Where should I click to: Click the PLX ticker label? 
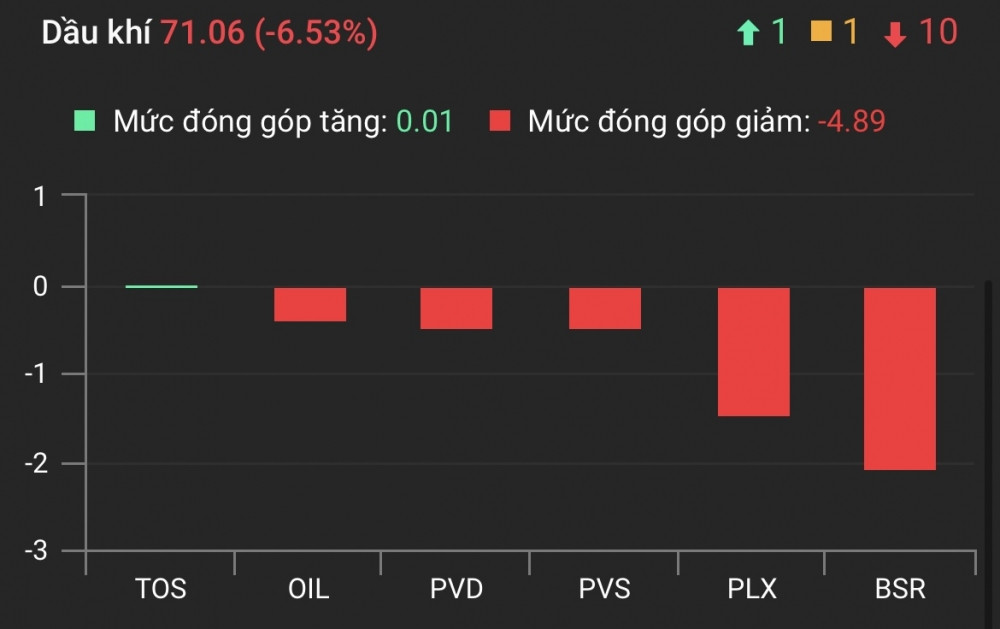point(753,588)
